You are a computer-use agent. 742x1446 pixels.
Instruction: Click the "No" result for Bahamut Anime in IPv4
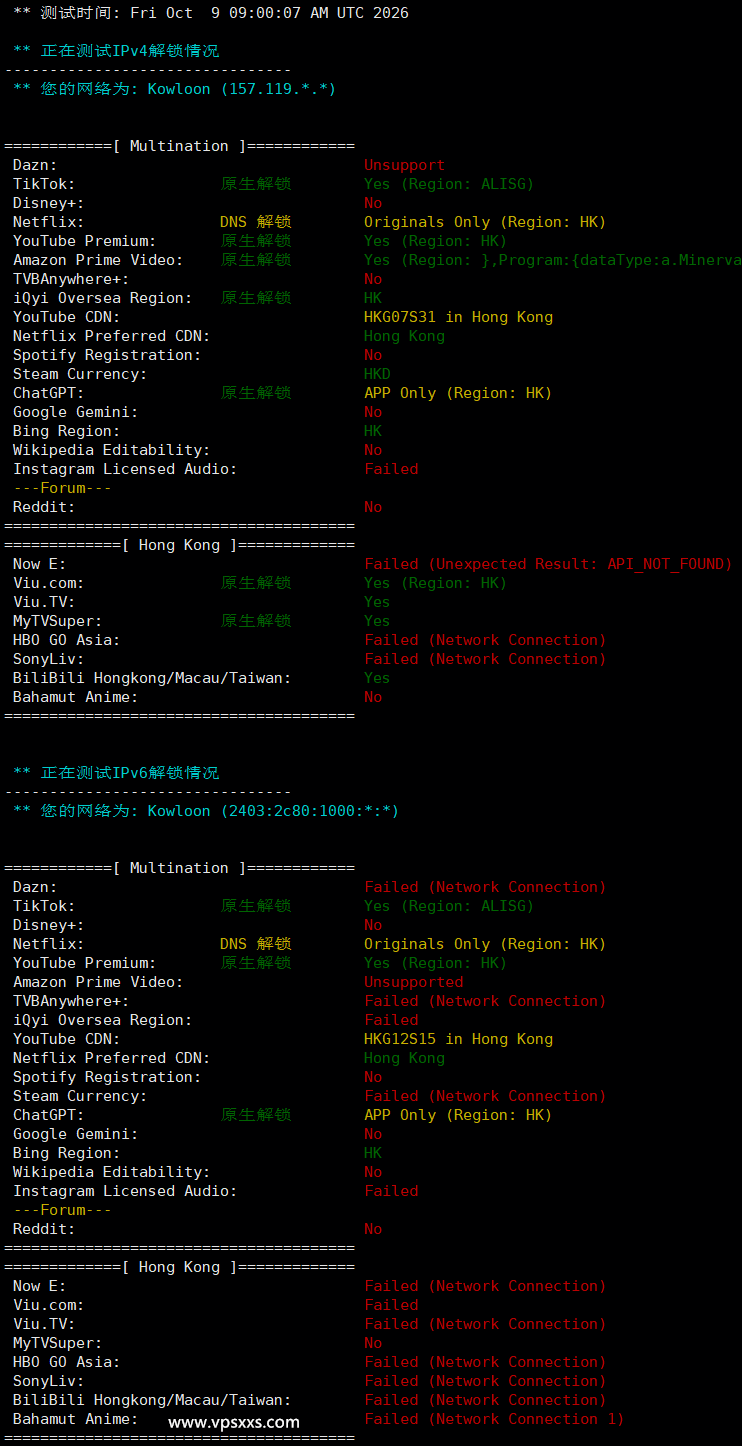pos(373,697)
